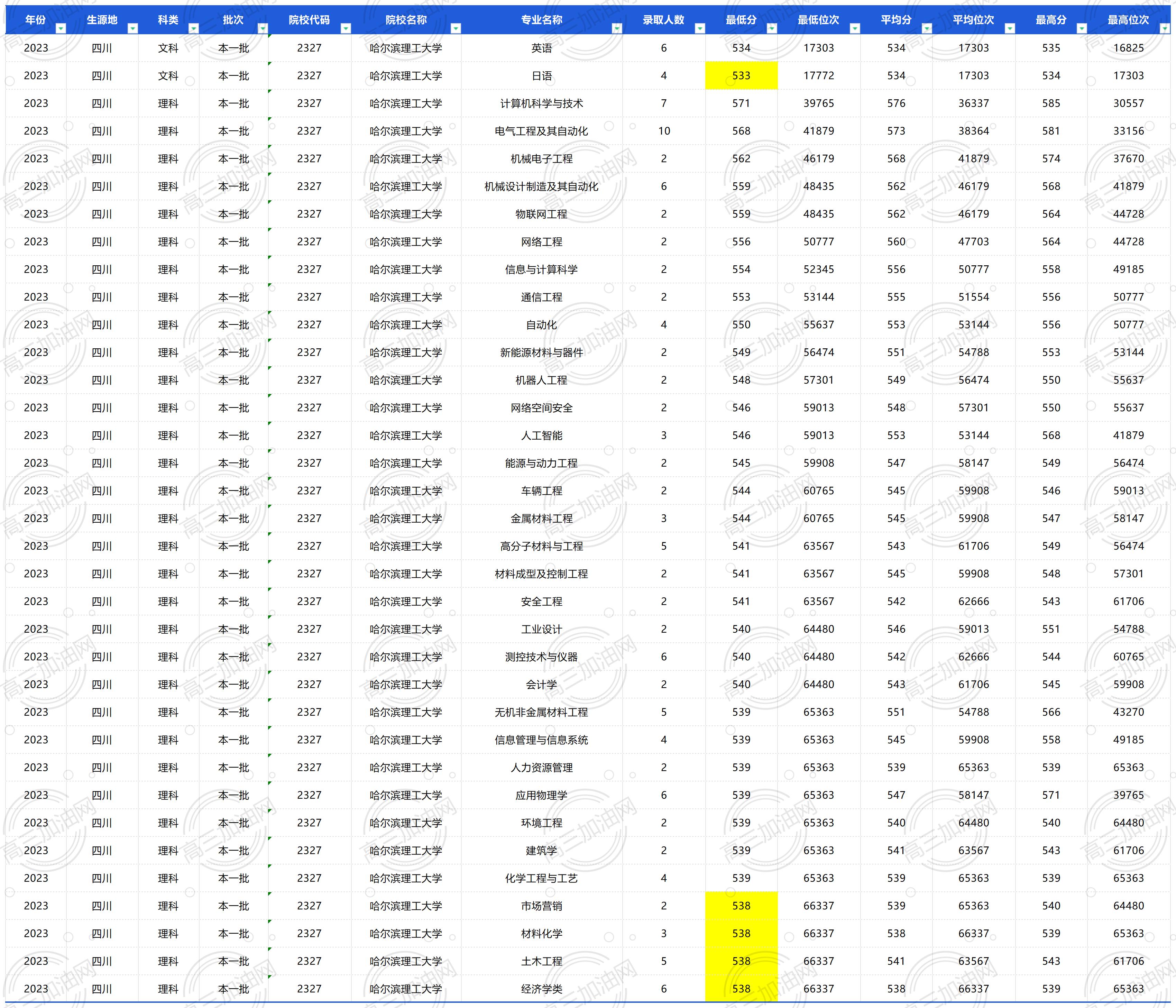
Task: Select the 10 admissions cell for 电气工程及其自动化
Action: tap(664, 131)
